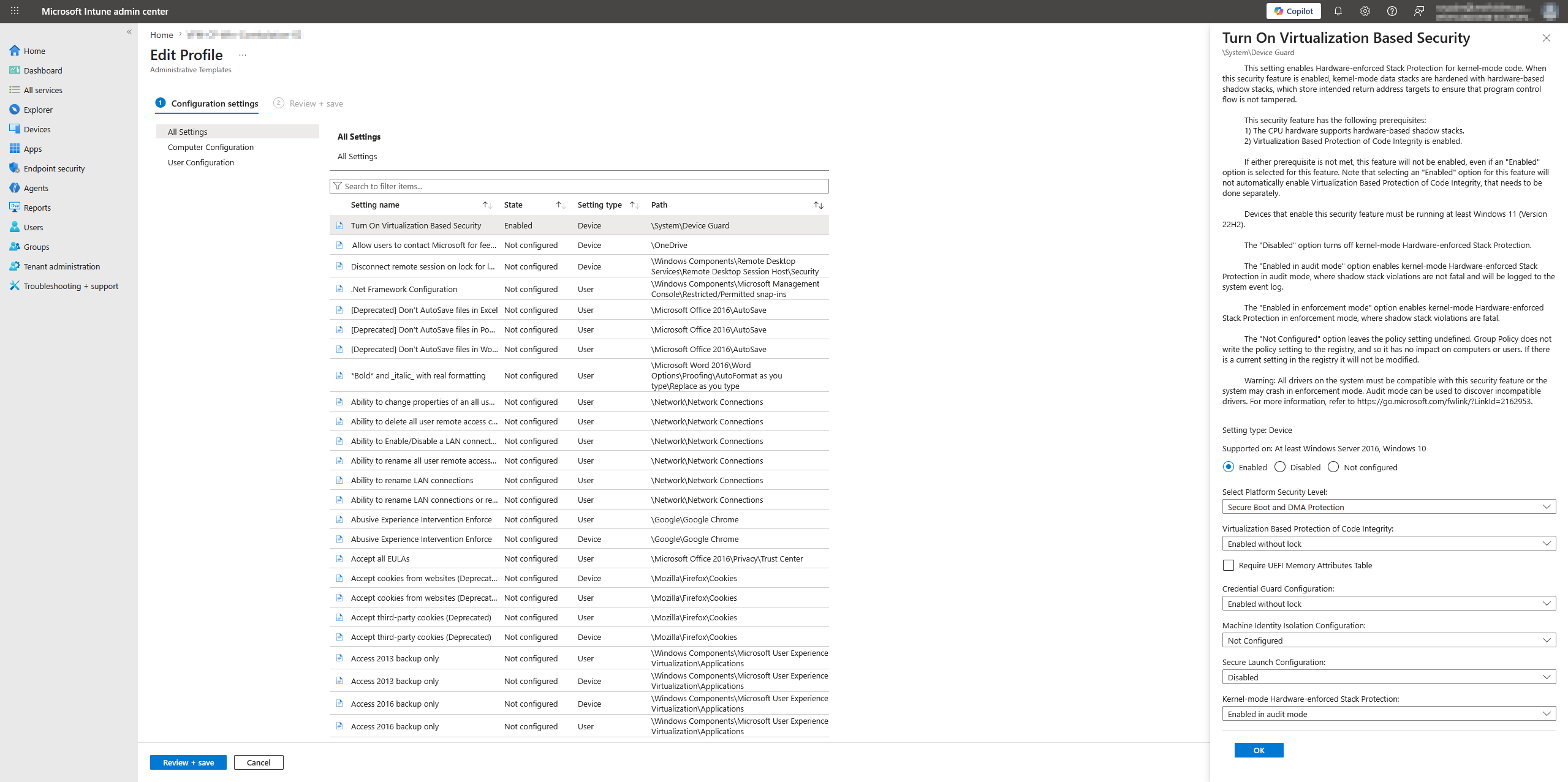
Task: Open Kernel-mode Hardware-enforced Stack Protection dropdown
Action: (1389, 714)
